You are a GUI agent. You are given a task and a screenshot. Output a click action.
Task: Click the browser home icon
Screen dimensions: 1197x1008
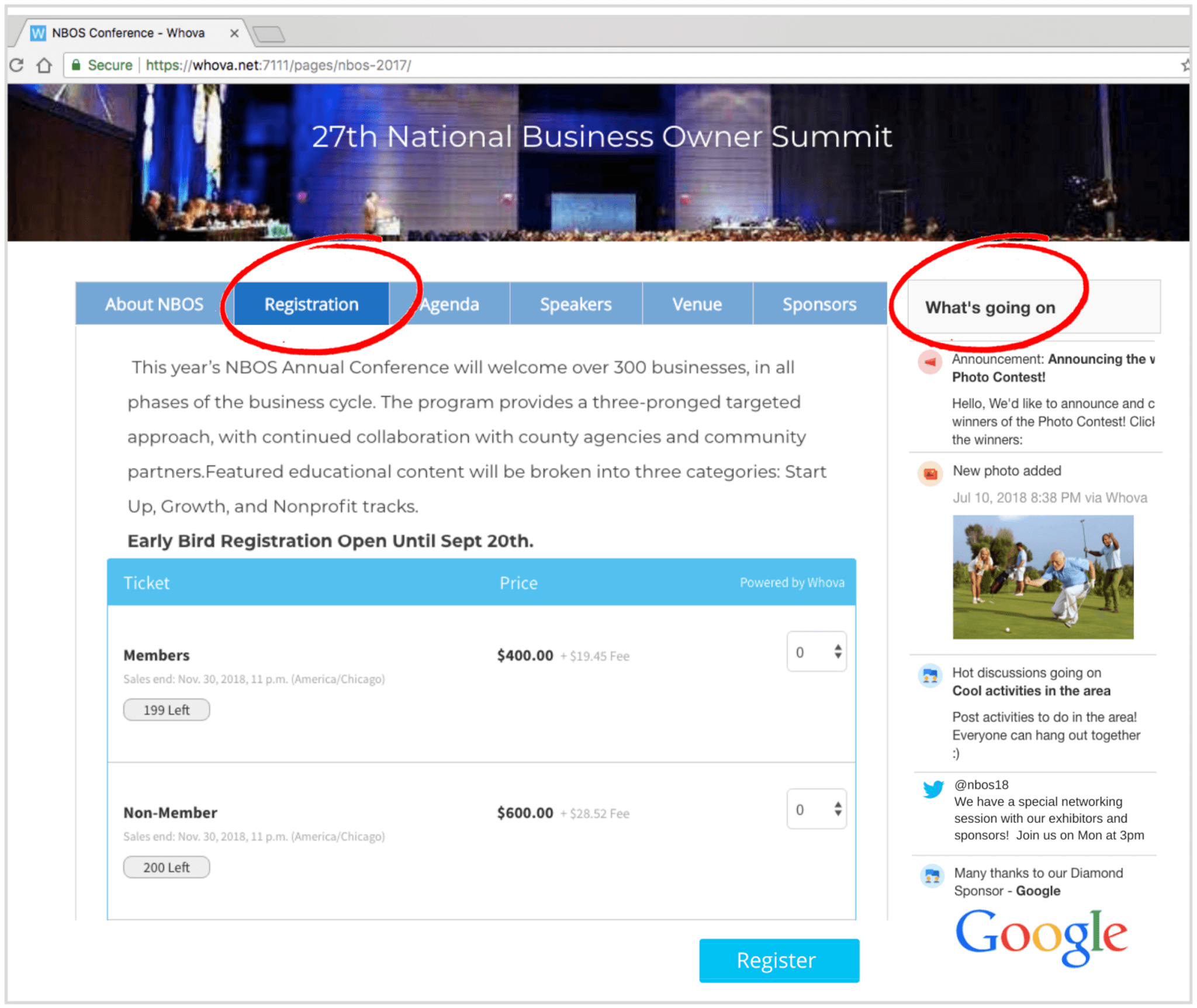click(44, 65)
